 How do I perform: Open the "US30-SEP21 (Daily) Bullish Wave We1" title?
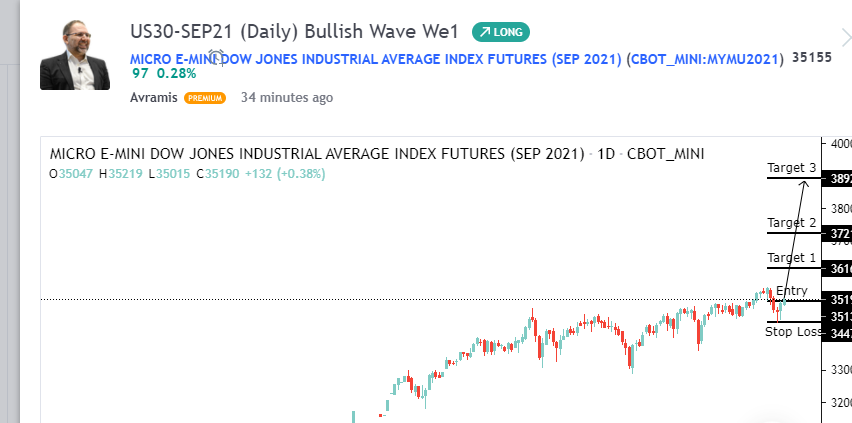pos(294,32)
